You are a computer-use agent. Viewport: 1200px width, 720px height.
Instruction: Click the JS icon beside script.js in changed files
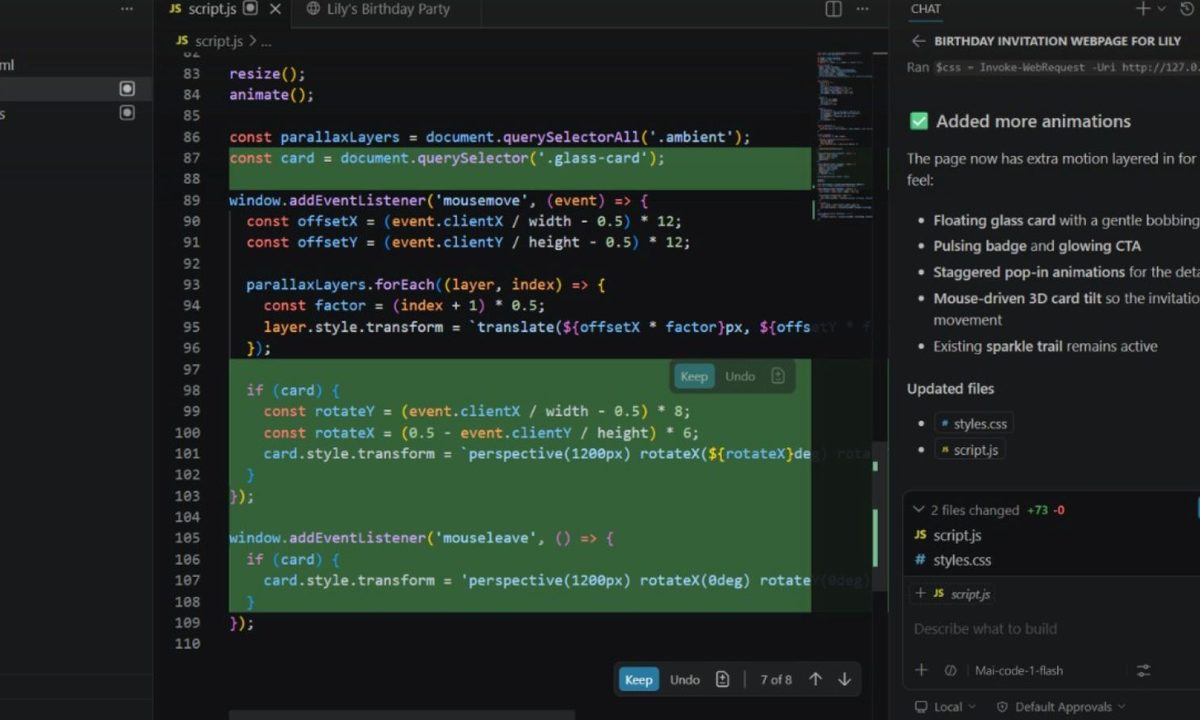coord(920,535)
